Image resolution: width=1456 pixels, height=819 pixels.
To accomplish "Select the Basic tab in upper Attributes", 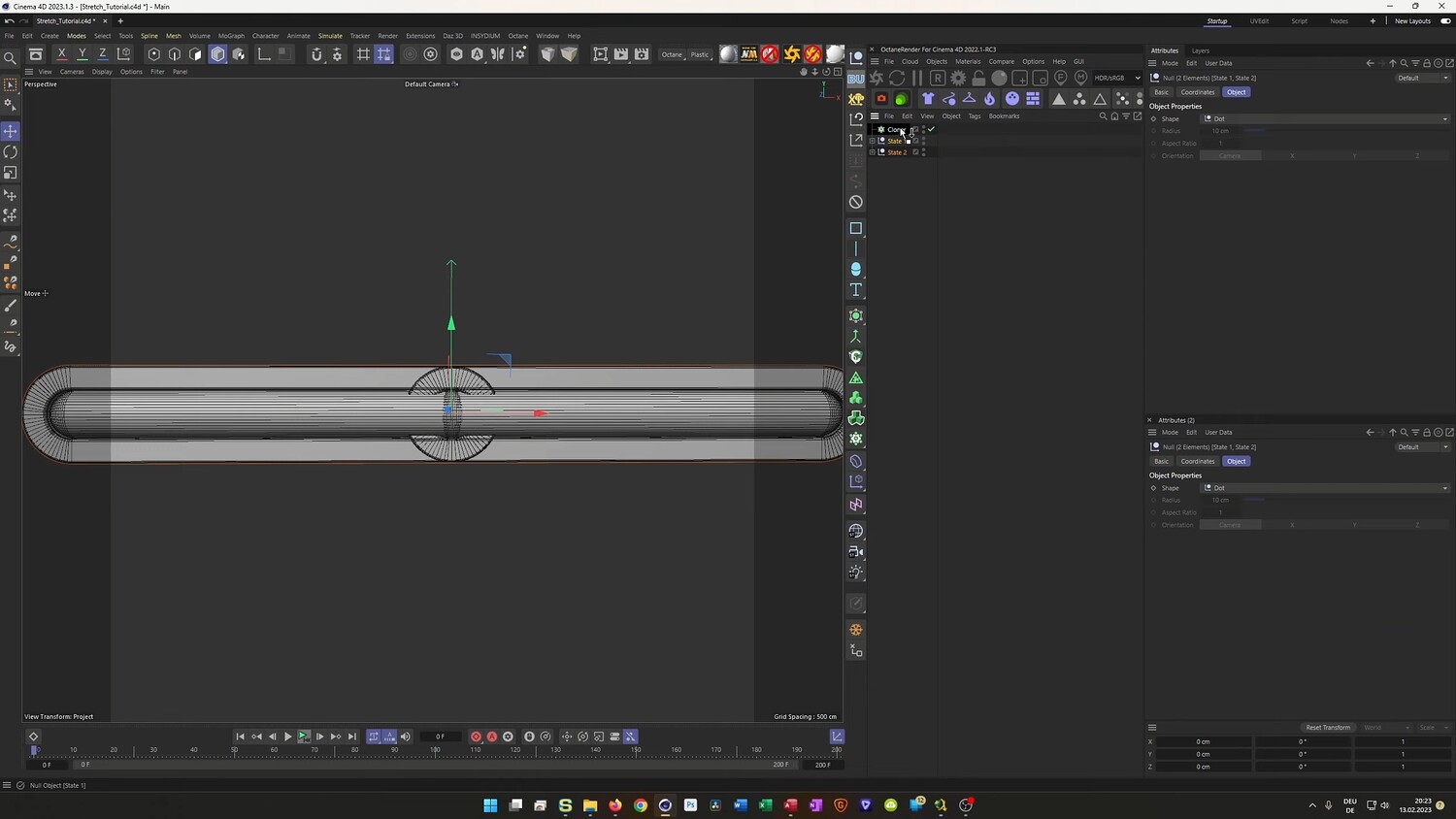I will pos(1161,92).
